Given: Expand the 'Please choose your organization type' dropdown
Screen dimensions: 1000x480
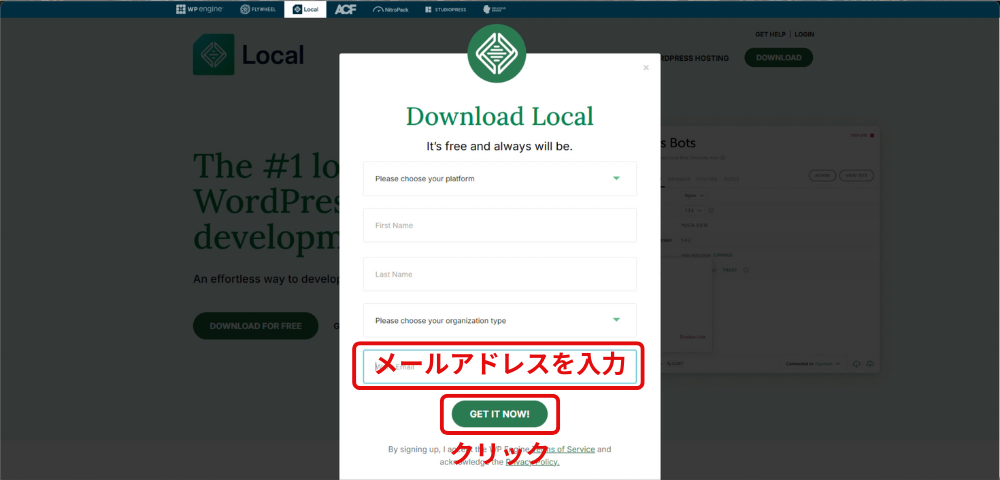Looking at the screenshot, I should (499, 321).
